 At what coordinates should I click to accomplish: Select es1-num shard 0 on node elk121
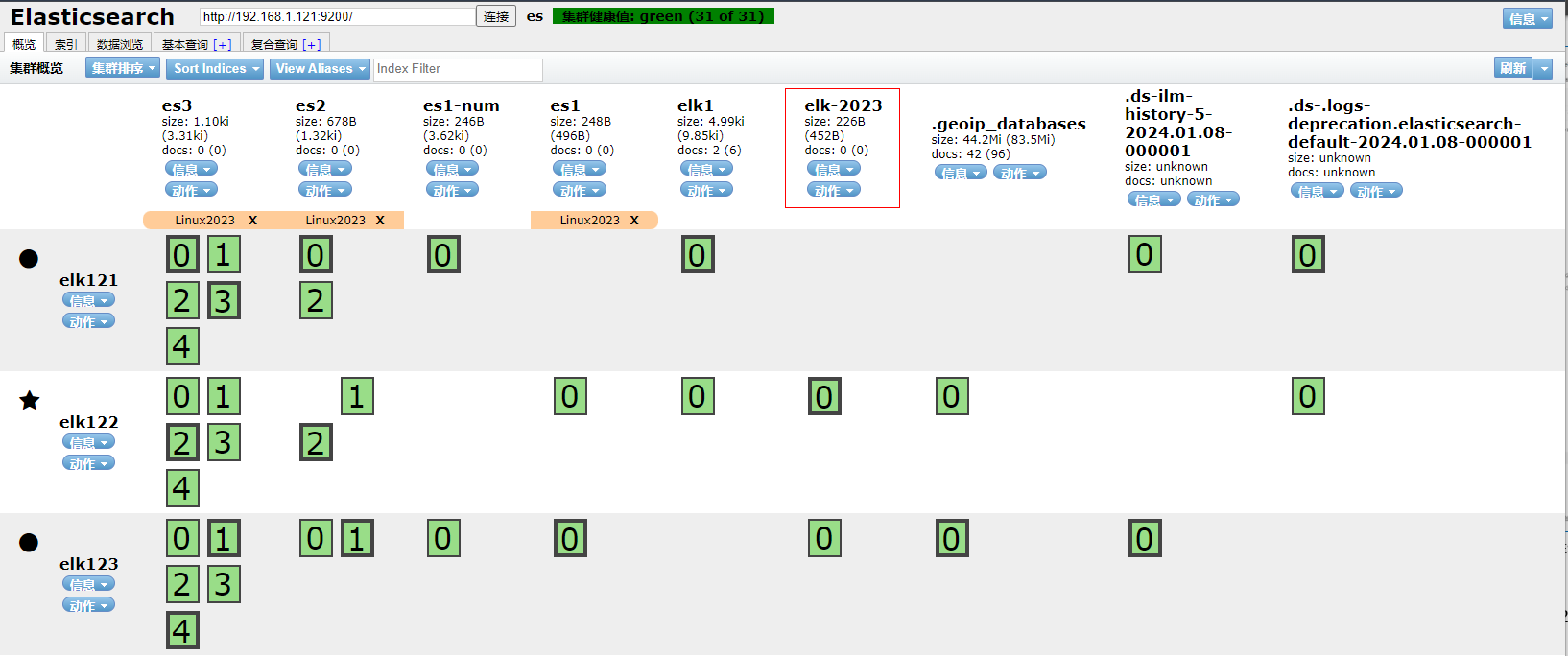coord(442,255)
